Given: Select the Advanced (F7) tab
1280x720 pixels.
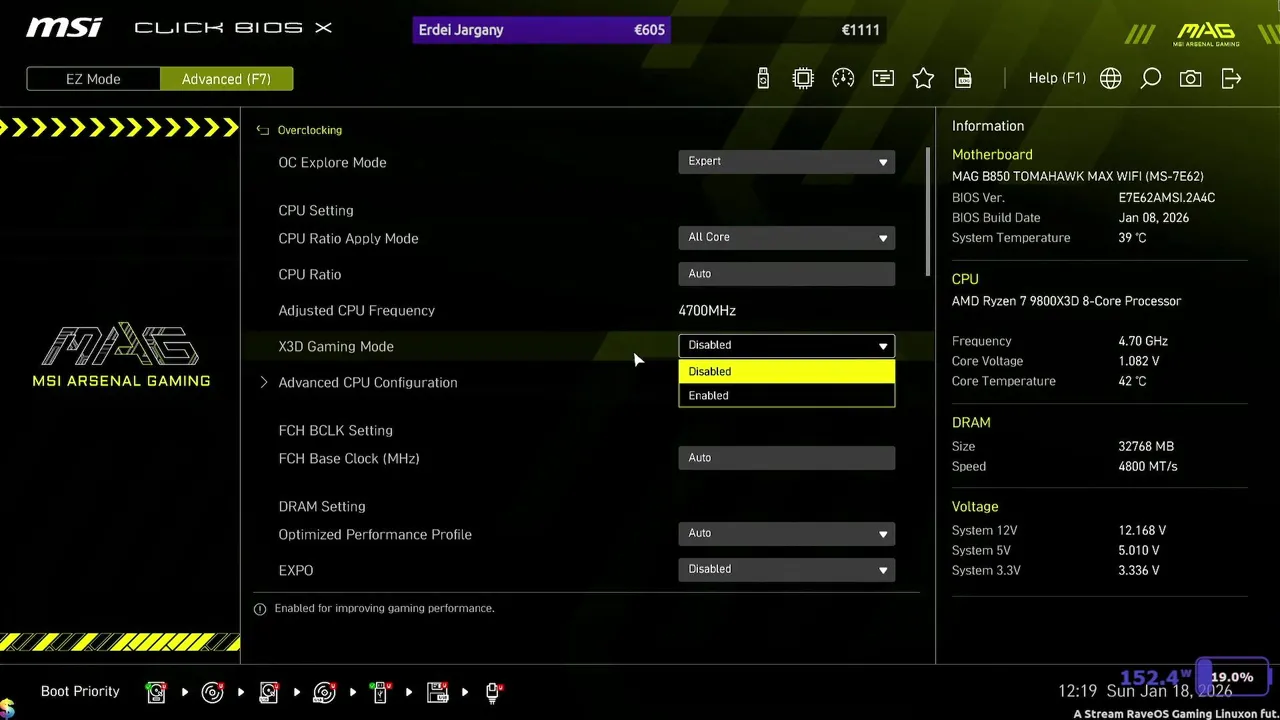Looking at the screenshot, I should pyautogui.click(x=226, y=79).
